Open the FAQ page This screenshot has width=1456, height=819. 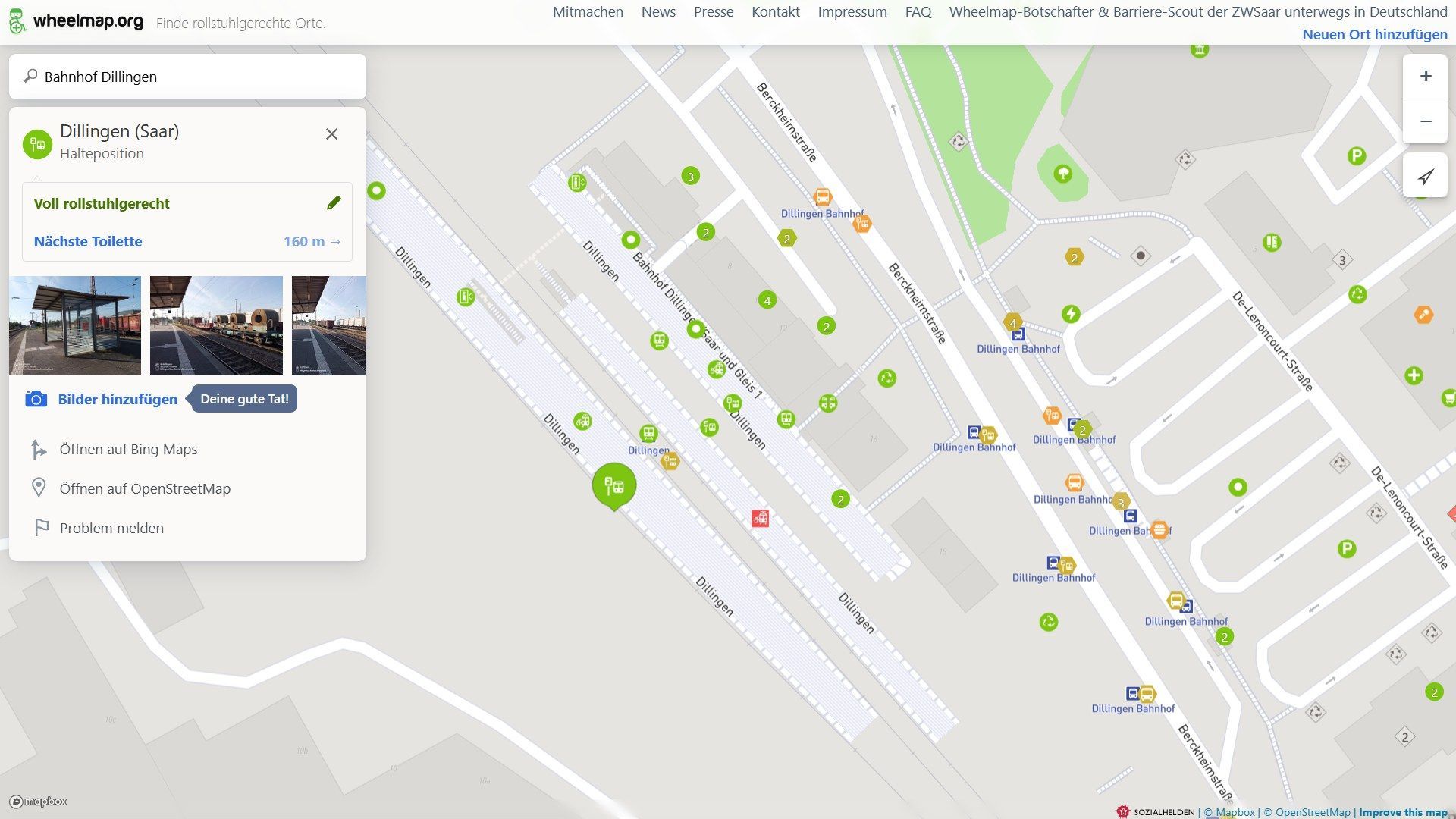[918, 12]
